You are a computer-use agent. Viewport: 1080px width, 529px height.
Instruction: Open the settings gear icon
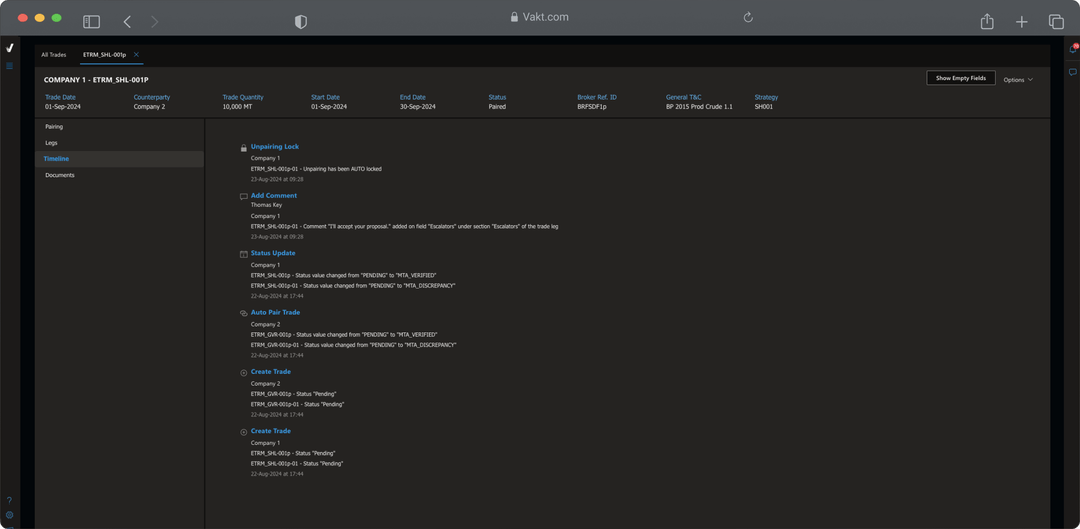coord(9,516)
